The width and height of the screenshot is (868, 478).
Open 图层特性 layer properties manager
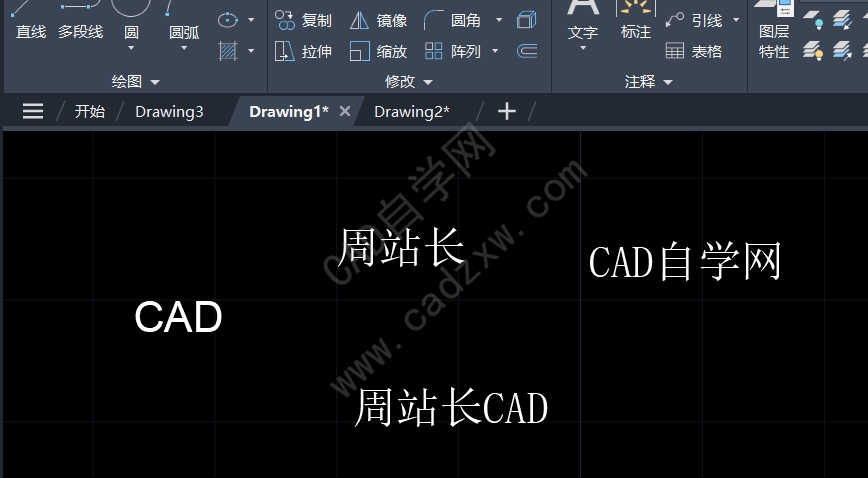click(x=774, y=30)
